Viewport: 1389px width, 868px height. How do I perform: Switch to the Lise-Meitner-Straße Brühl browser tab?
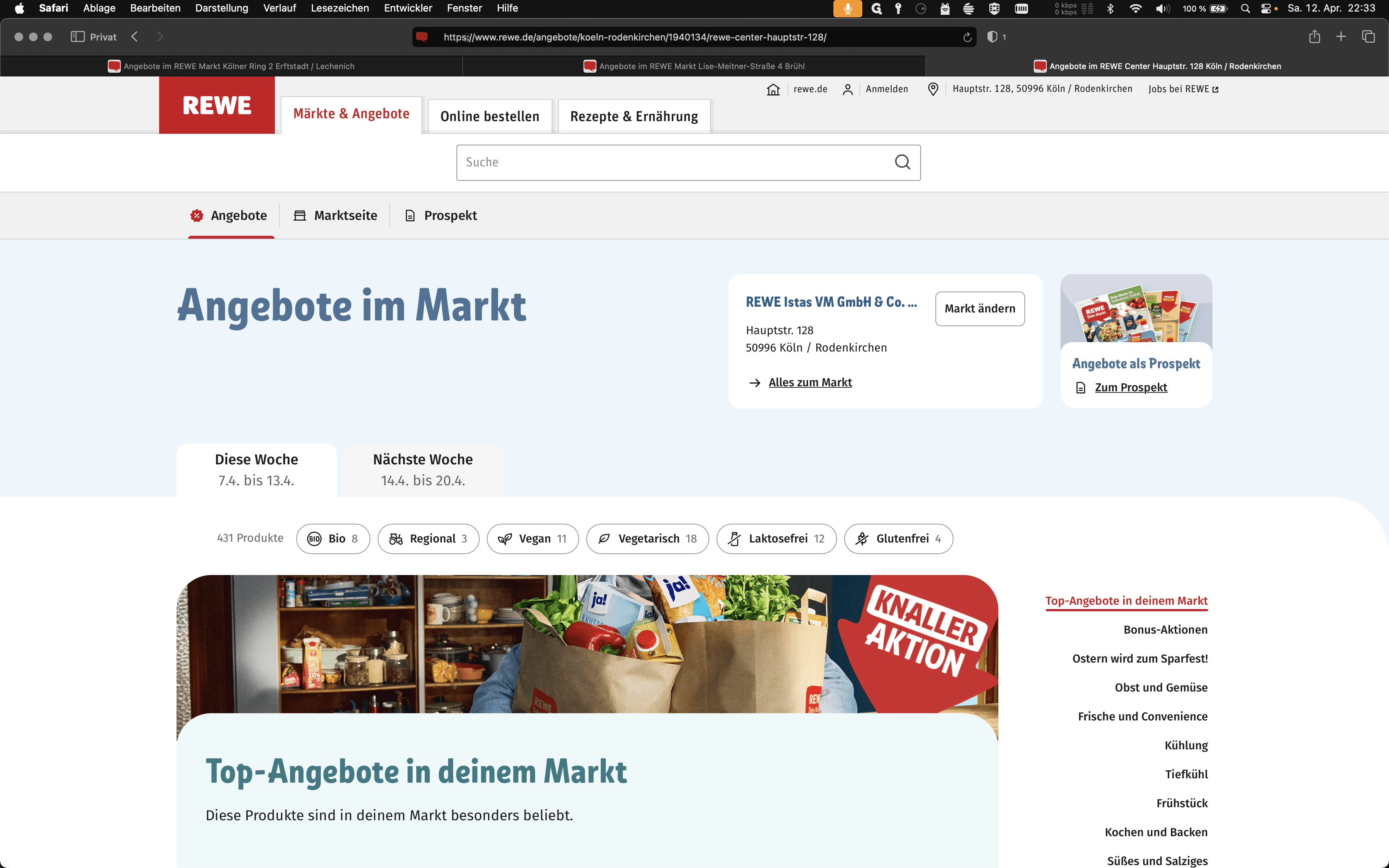click(694, 66)
